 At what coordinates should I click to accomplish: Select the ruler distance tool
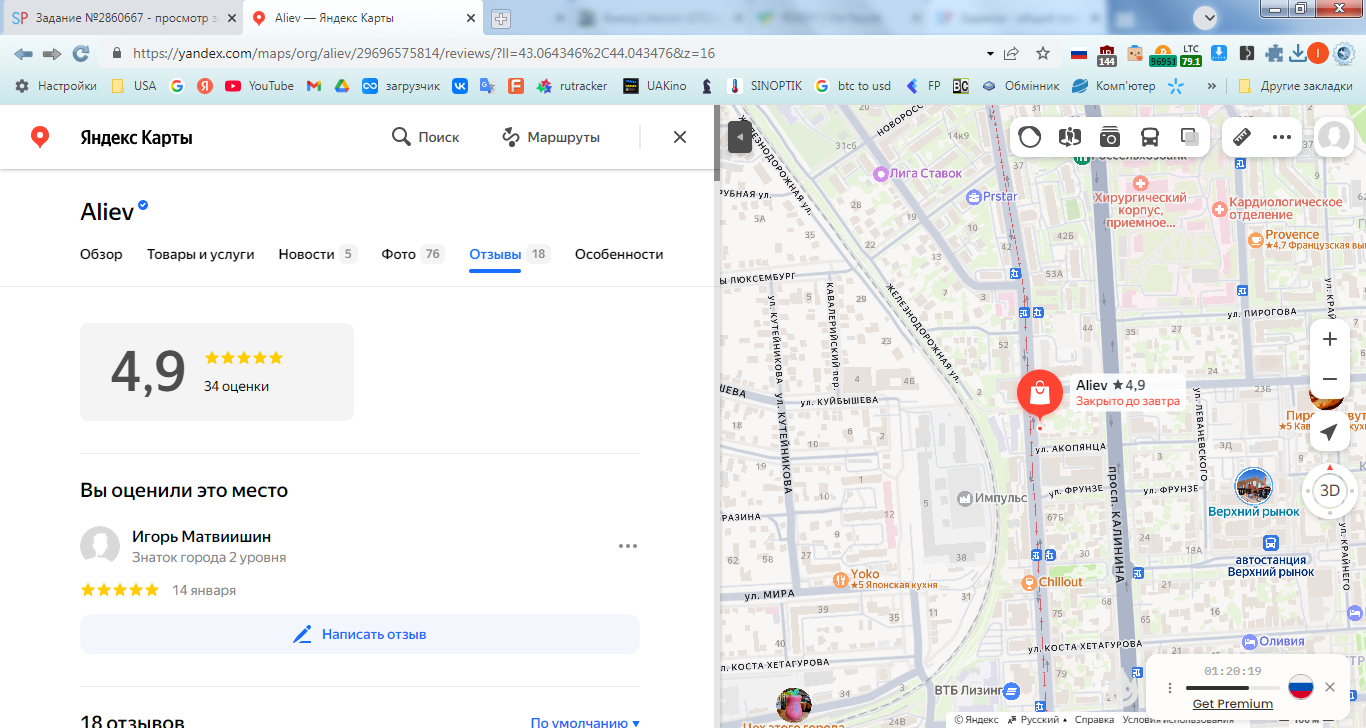tap(1242, 137)
